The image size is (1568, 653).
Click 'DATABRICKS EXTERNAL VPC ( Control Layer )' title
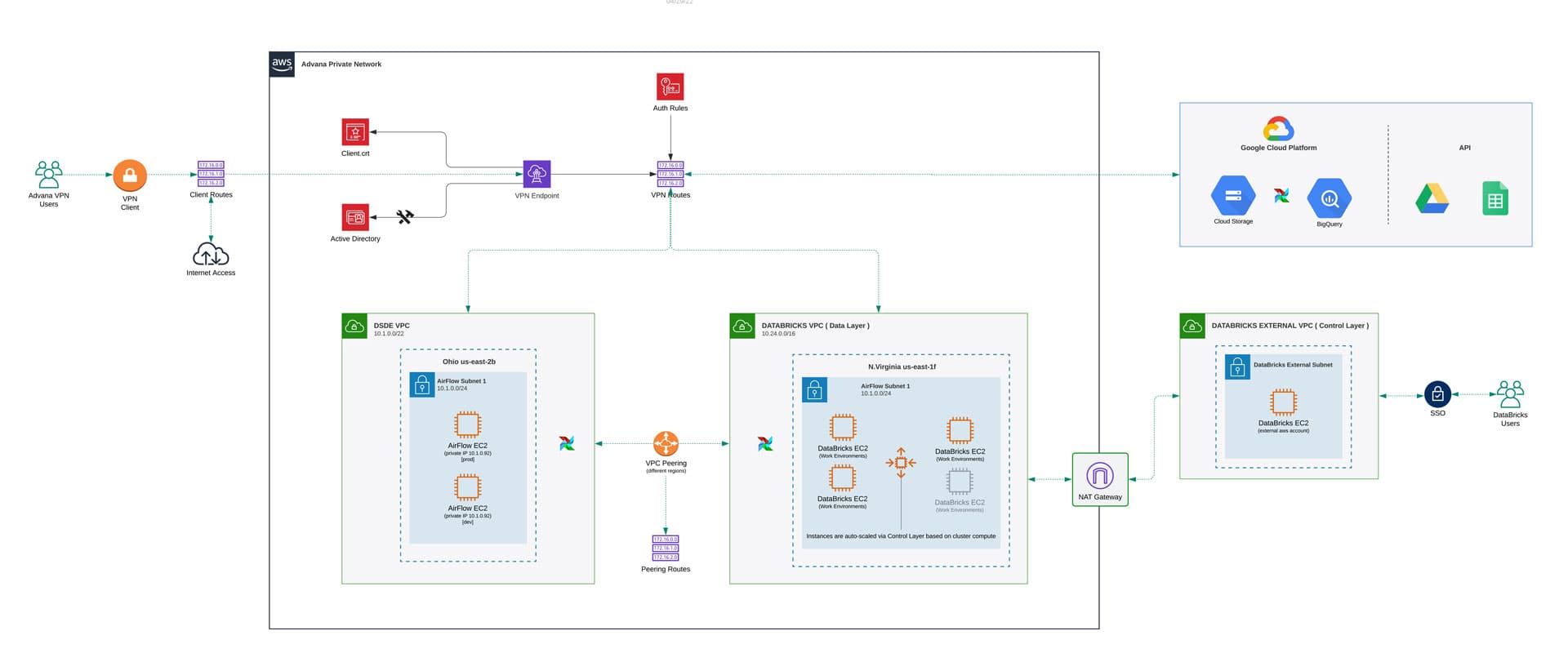coord(1290,326)
